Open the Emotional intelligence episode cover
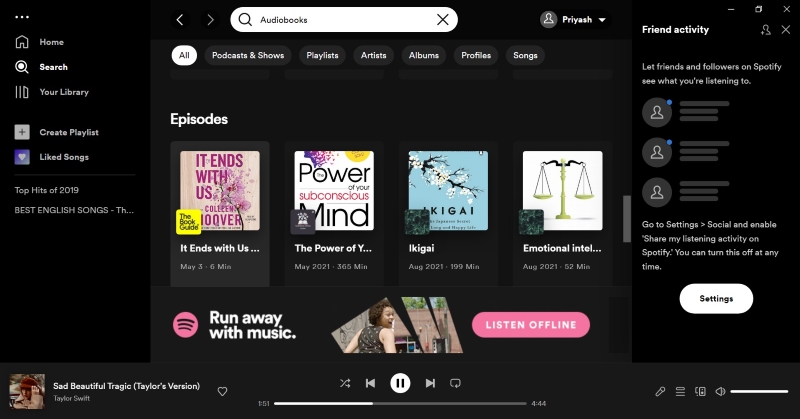The height and width of the screenshot is (419, 800). [562, 190]
